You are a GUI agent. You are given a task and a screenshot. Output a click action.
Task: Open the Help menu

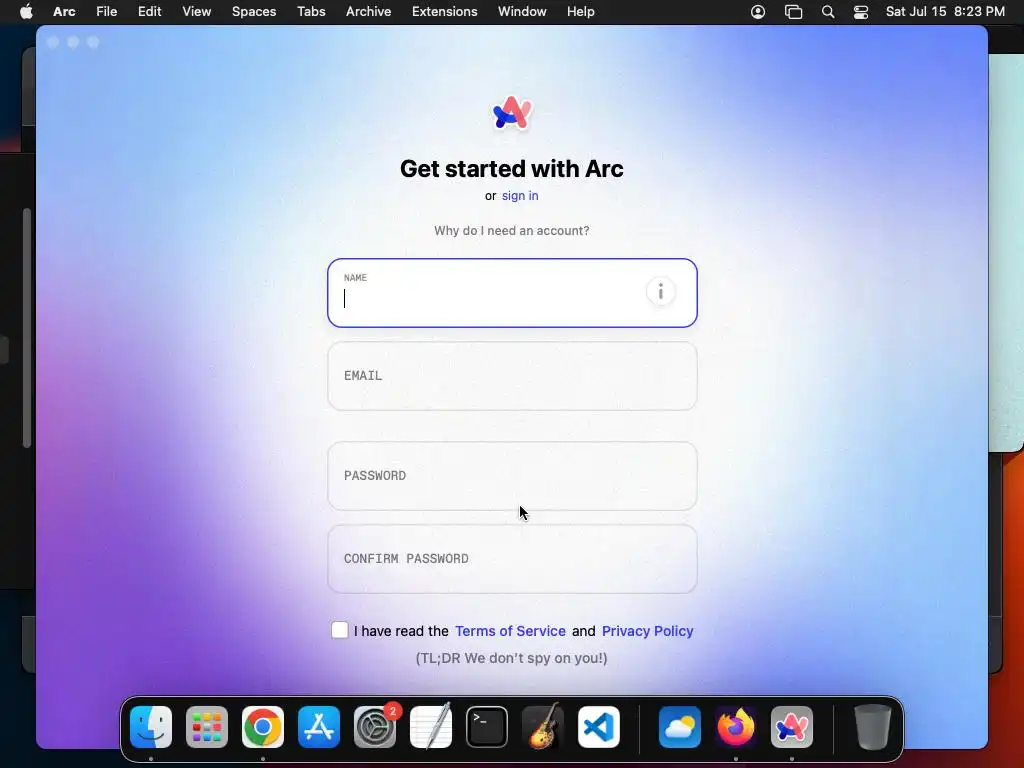581,12
